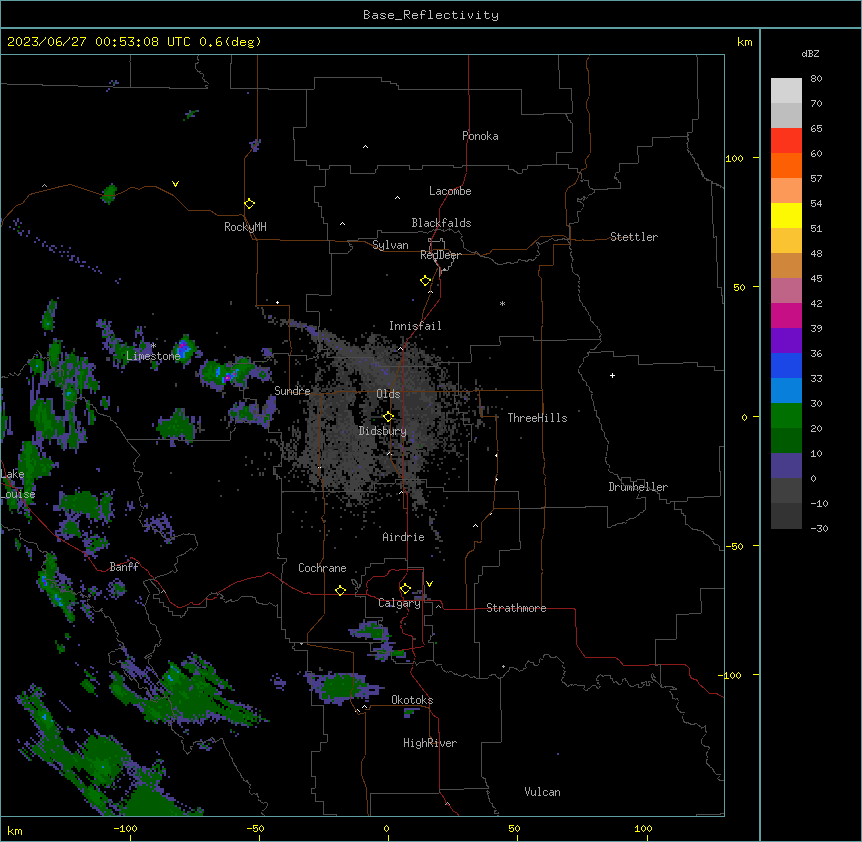Select the red 60–65 dBZ legend swatch
862x842 pixels.
coord(786,141)
